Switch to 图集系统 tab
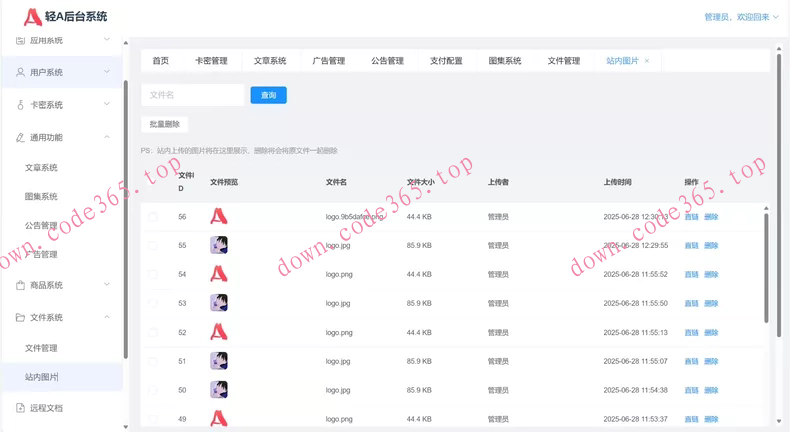This screenshot has height=432, width=790. tap(505, 61)
